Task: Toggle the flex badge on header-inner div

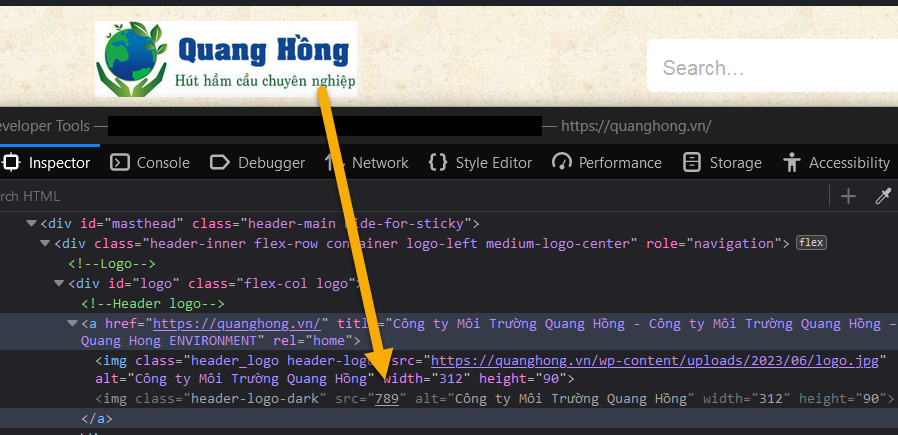Action: point(812,243)
